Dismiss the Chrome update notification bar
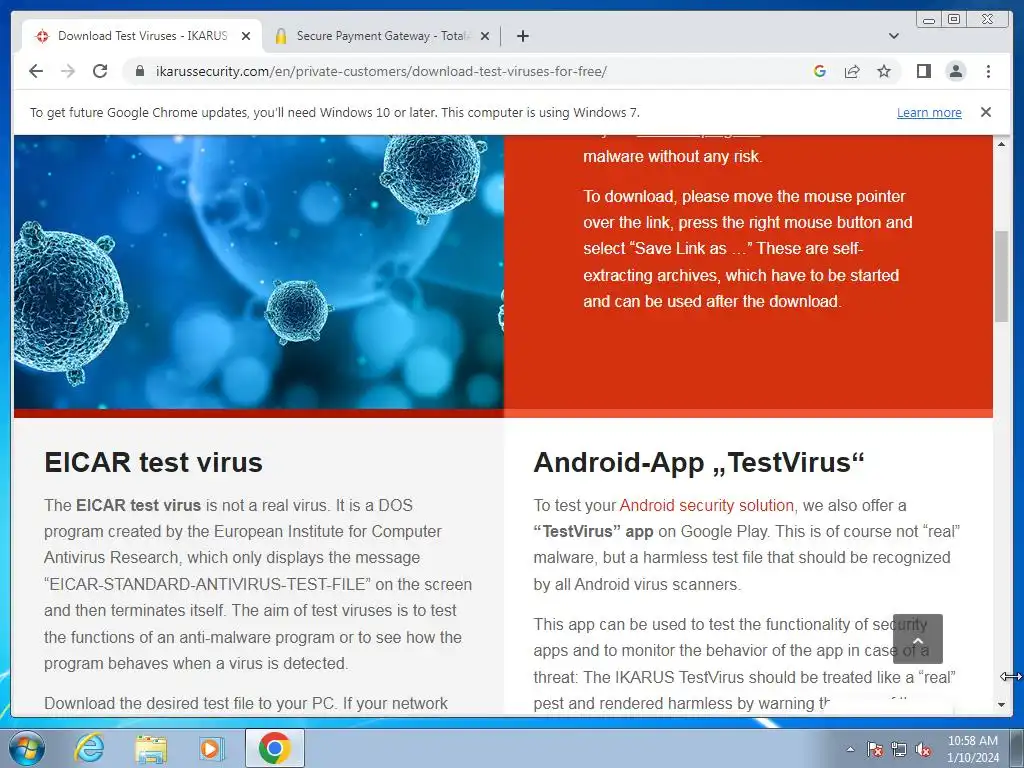The width and height of the screenshot is (1024, 768). coord(985,112)
